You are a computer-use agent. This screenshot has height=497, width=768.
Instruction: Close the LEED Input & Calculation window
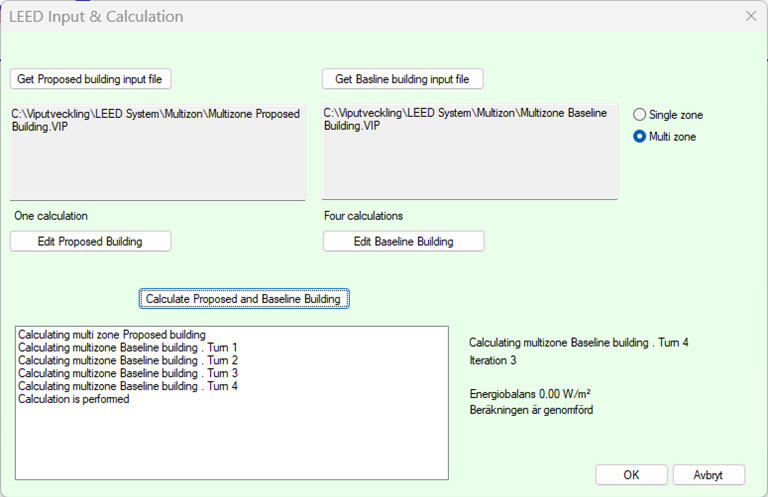point(750,16)
